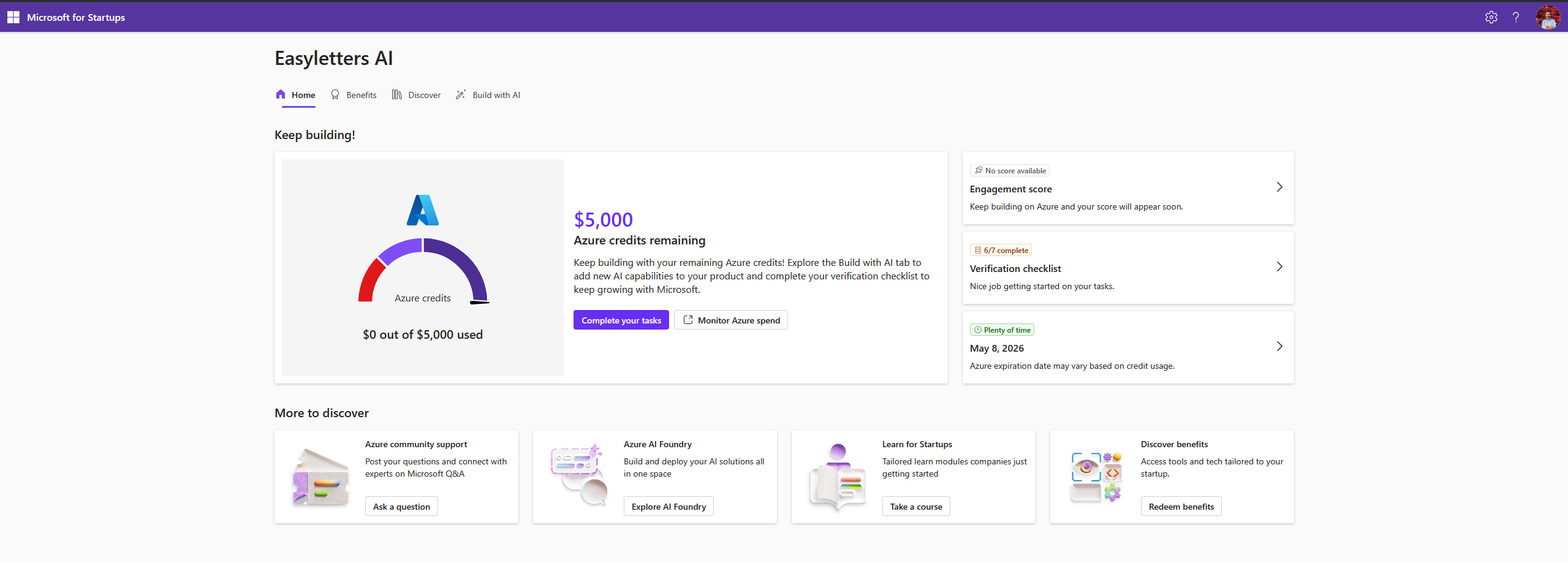The width and height of the screenshot is (1568, 563).
Task: Click the Azure community support title
Action: [416, 444]
